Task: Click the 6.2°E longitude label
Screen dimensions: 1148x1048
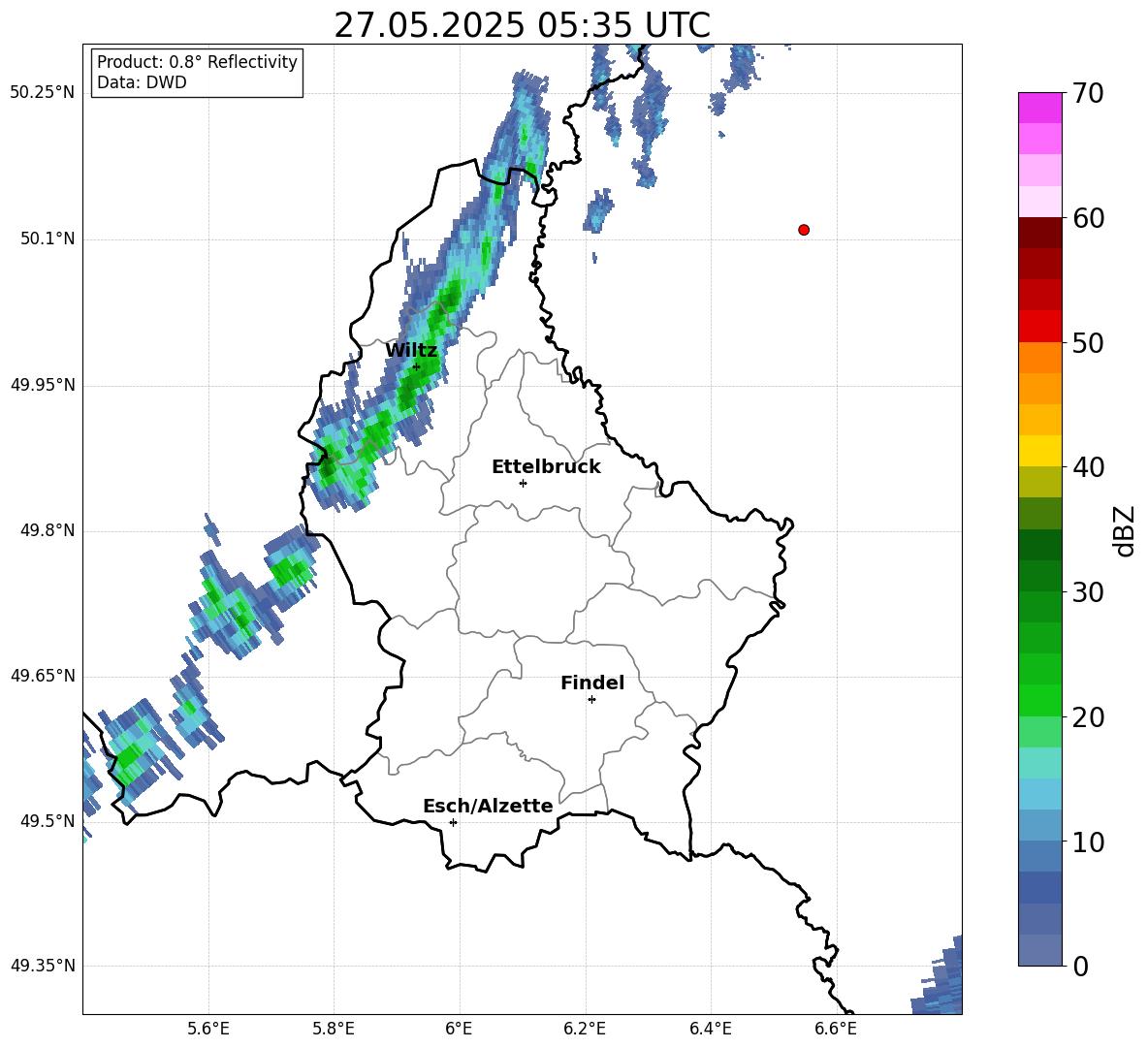Action: (x=585, y=1029)
